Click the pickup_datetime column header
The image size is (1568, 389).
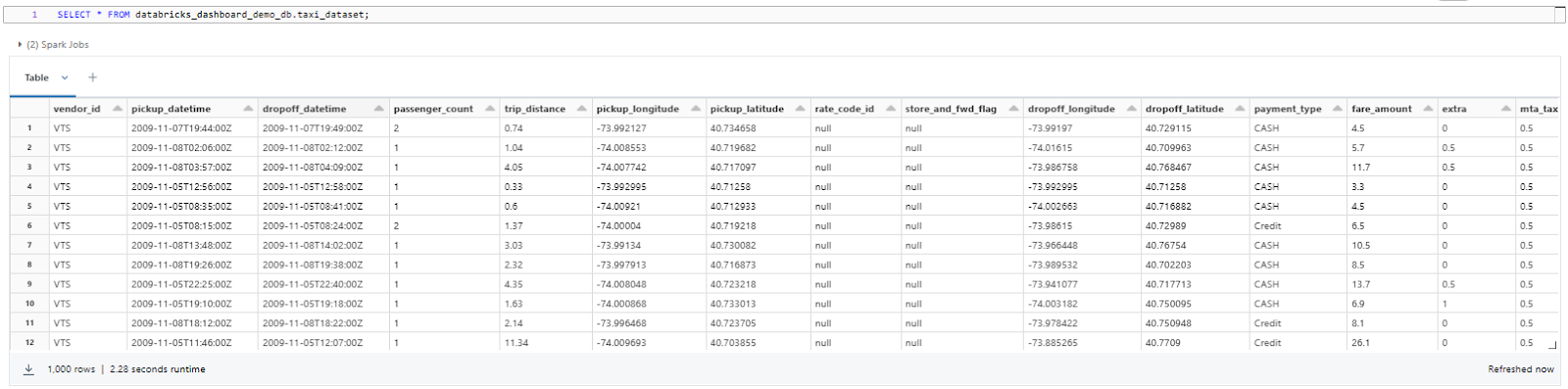coord(192,109)
